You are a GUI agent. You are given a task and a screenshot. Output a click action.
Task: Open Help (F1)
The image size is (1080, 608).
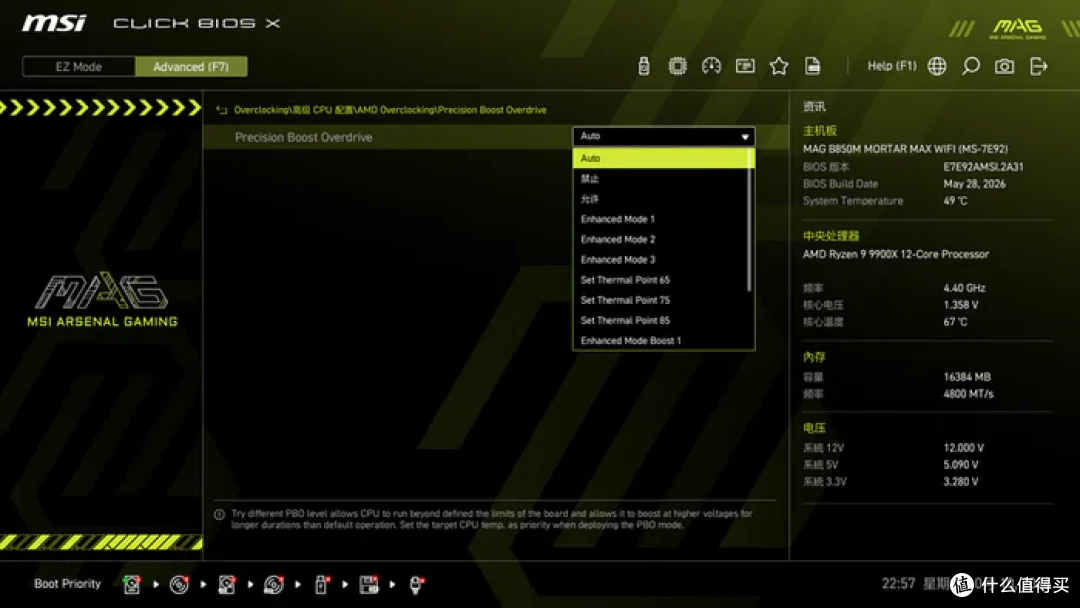891,66
